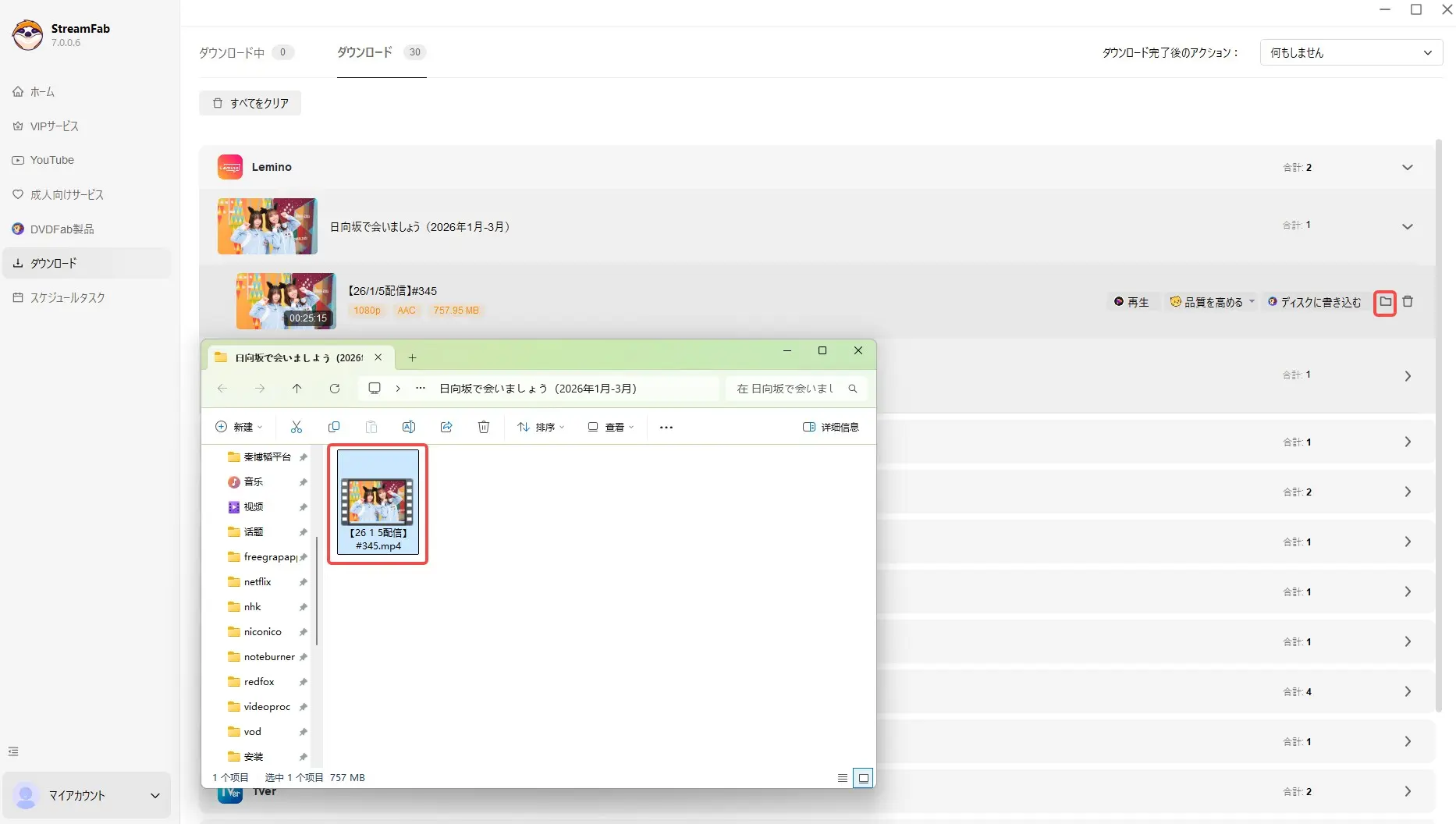Click Delete trash icon in Explorer toolbar
The image size is (1456, 824).
click(484, 427)
